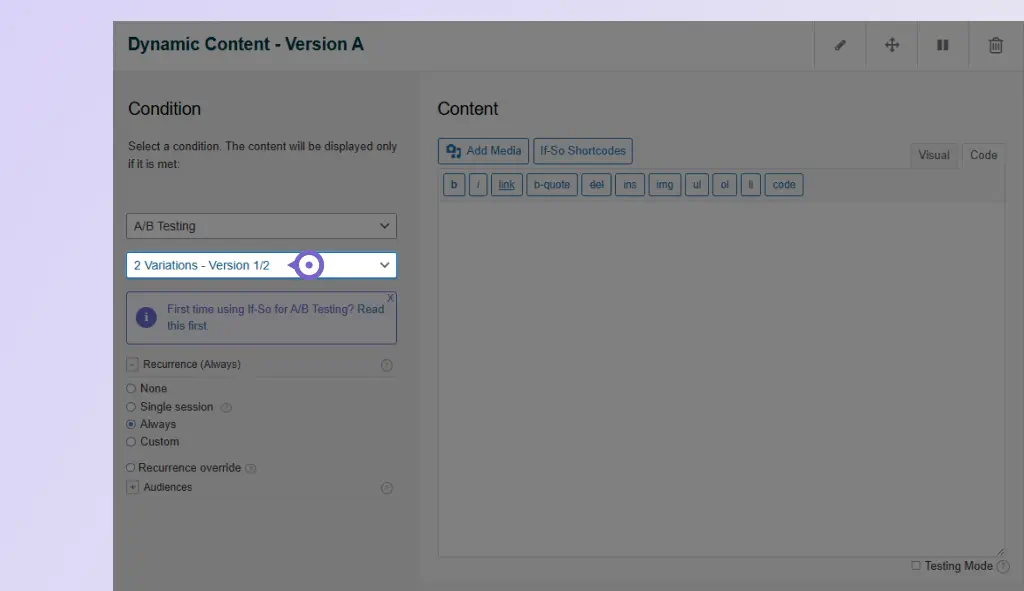Insert code tag with code button
The height and width of the screenshot is (591, 1024).
(784, 185)
